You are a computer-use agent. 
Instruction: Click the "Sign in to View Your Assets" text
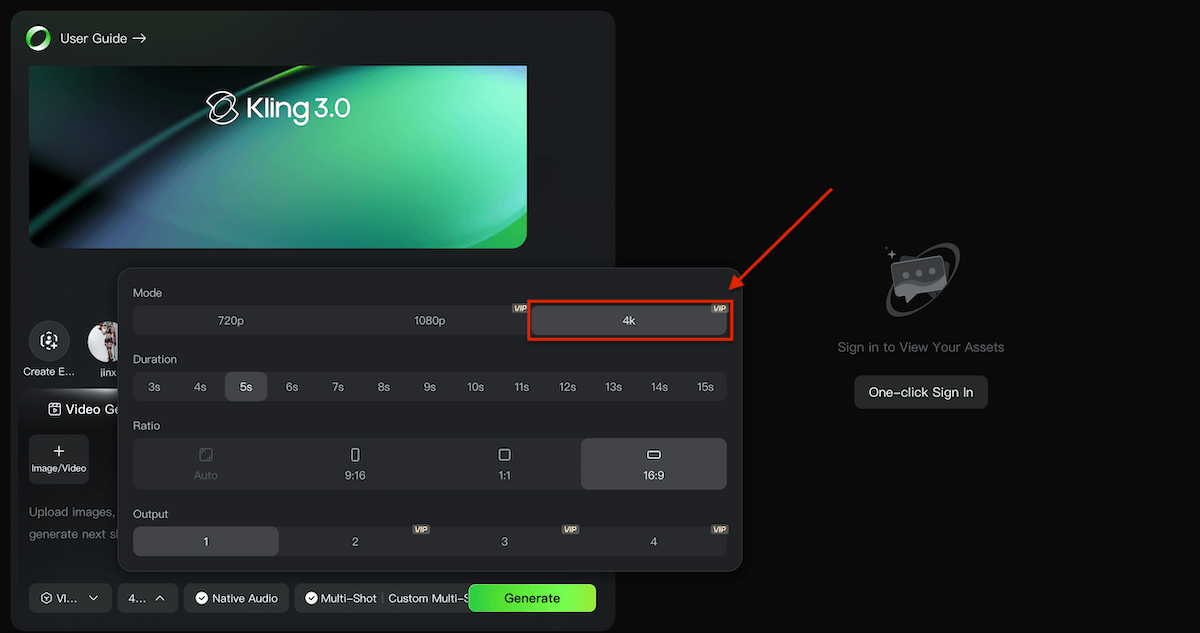(x=921, y=347)
